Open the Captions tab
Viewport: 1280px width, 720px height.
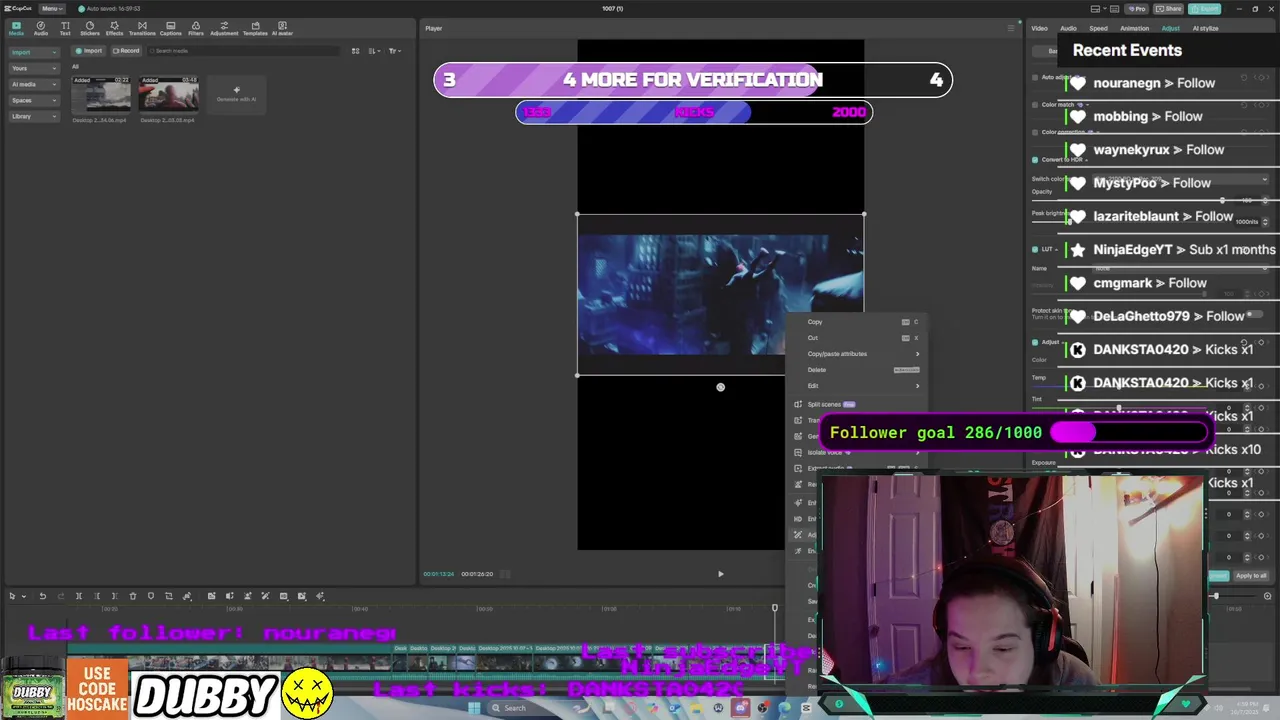[x=170, y=28]
